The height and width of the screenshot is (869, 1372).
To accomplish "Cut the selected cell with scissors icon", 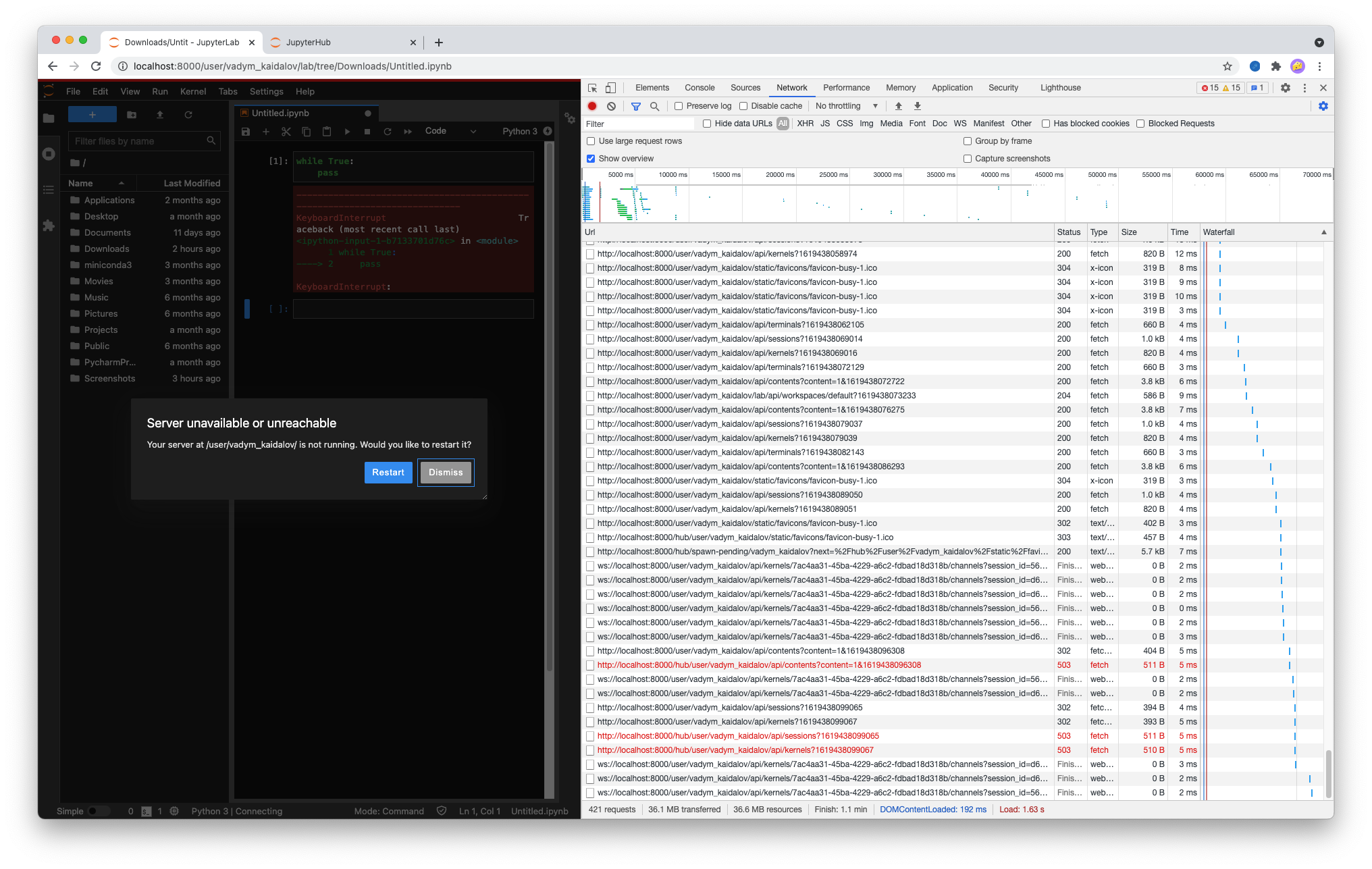I will pos(286,132).
